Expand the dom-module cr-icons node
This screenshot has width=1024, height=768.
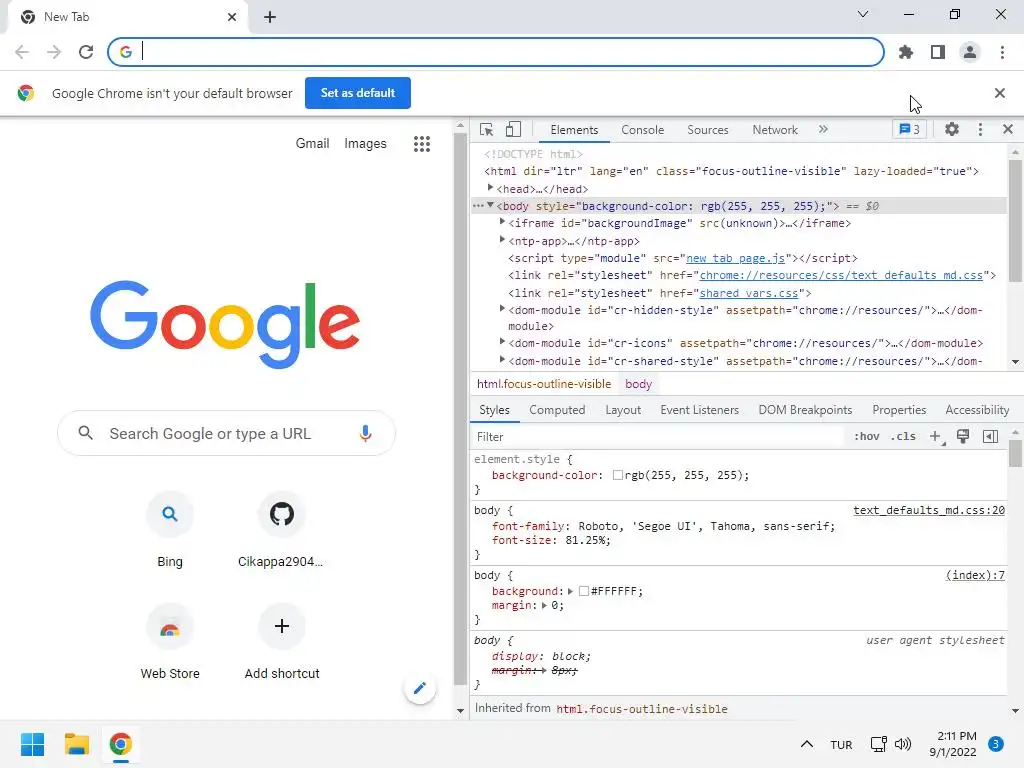pos(502,342)
